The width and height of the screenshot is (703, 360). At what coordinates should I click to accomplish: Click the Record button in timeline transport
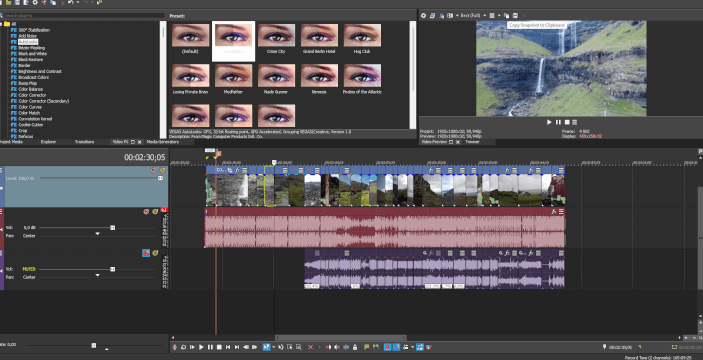pos(175,347)
